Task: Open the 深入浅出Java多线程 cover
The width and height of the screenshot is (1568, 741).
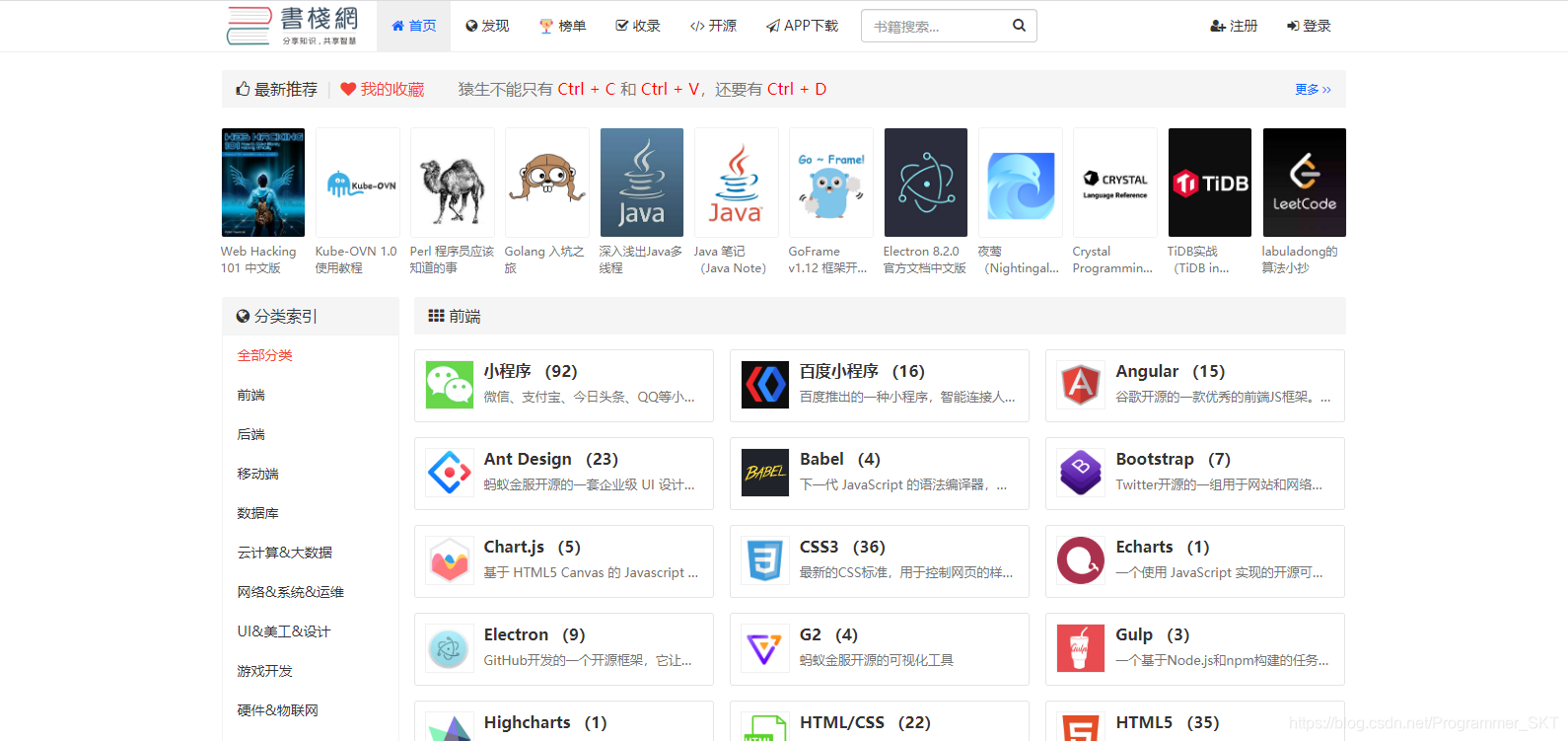Action: pyautogui.click(x=642, y=183)
